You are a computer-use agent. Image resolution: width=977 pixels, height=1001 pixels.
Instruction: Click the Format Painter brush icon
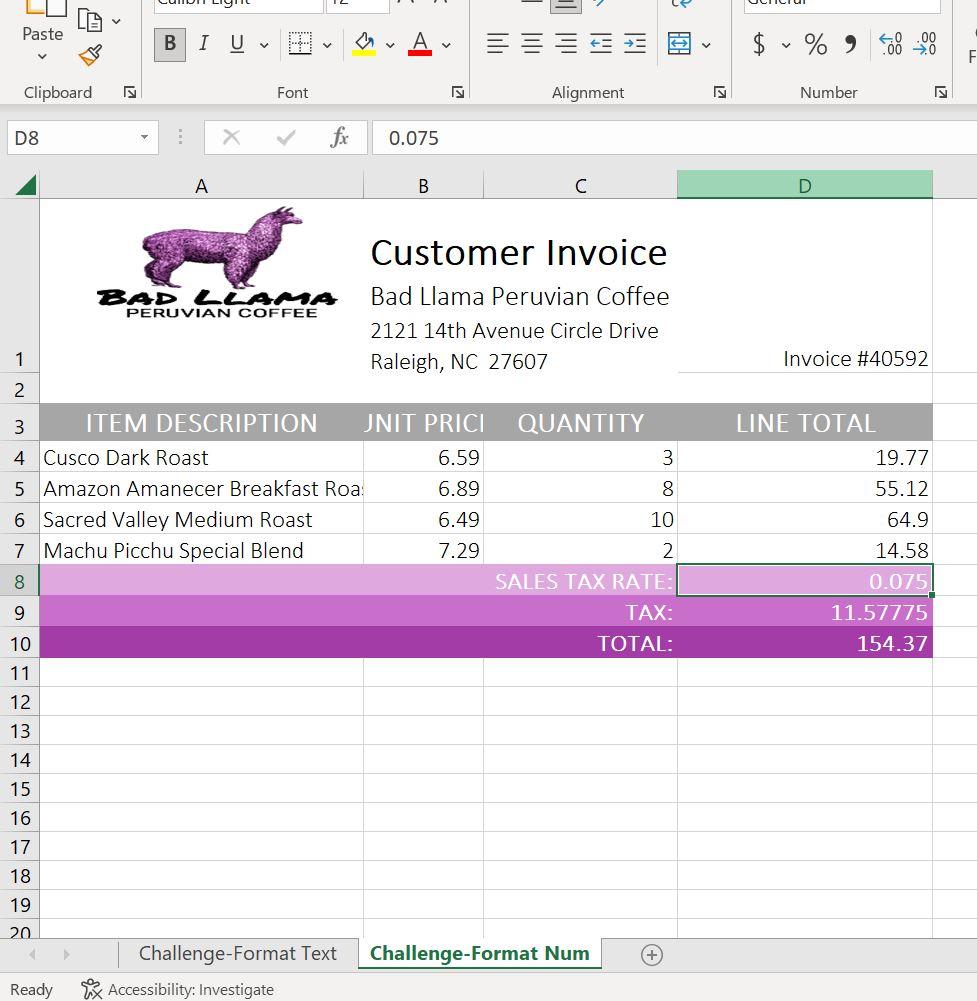[x=90, y=56]
